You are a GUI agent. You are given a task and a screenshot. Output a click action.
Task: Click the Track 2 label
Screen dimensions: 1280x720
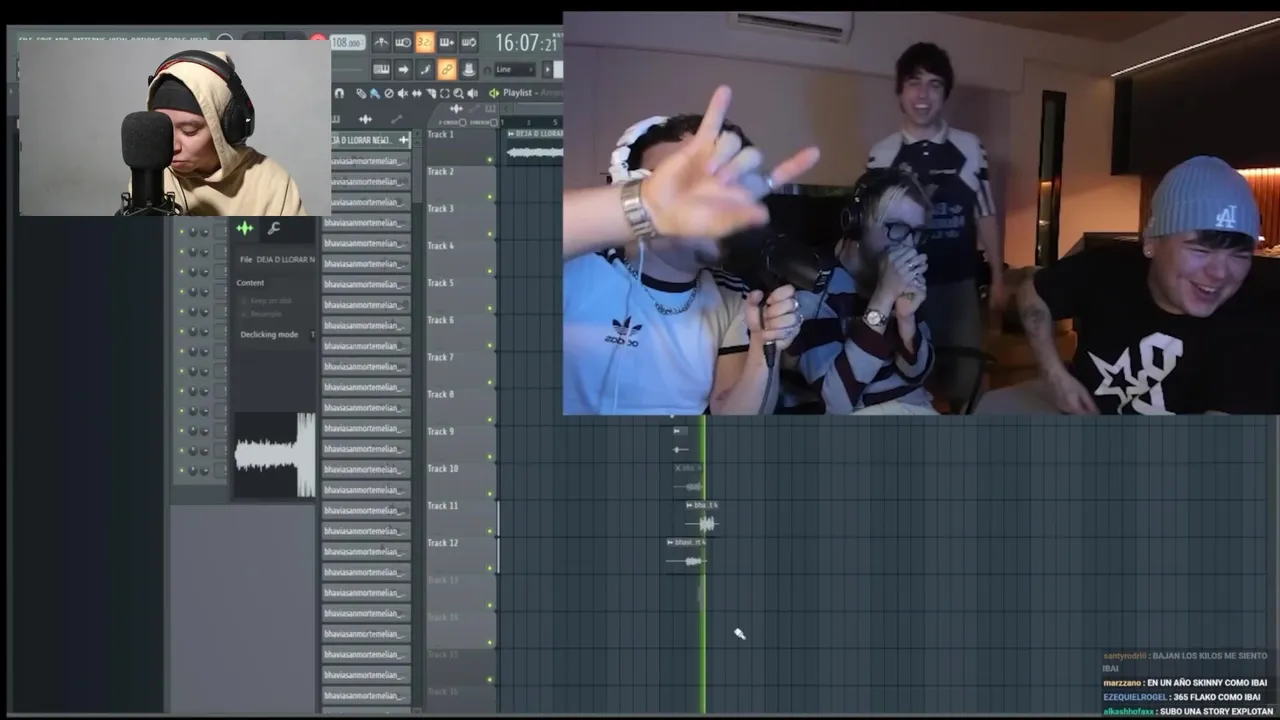441,171
